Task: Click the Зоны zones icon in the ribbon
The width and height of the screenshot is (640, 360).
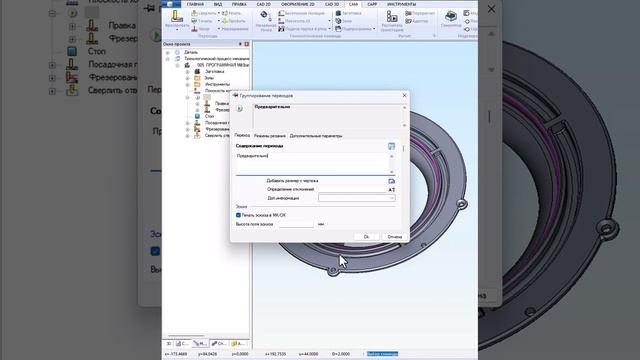Action: [338, 21]
